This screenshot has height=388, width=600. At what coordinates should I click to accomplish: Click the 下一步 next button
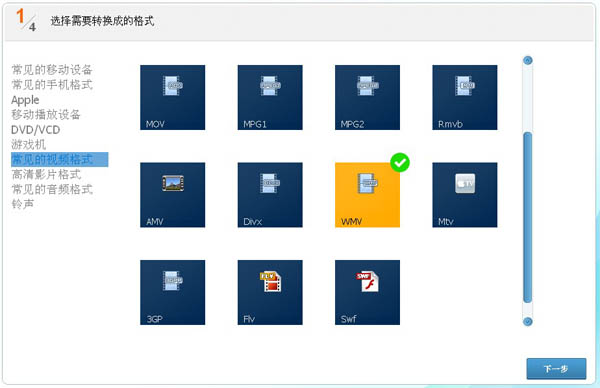(556, 369)
